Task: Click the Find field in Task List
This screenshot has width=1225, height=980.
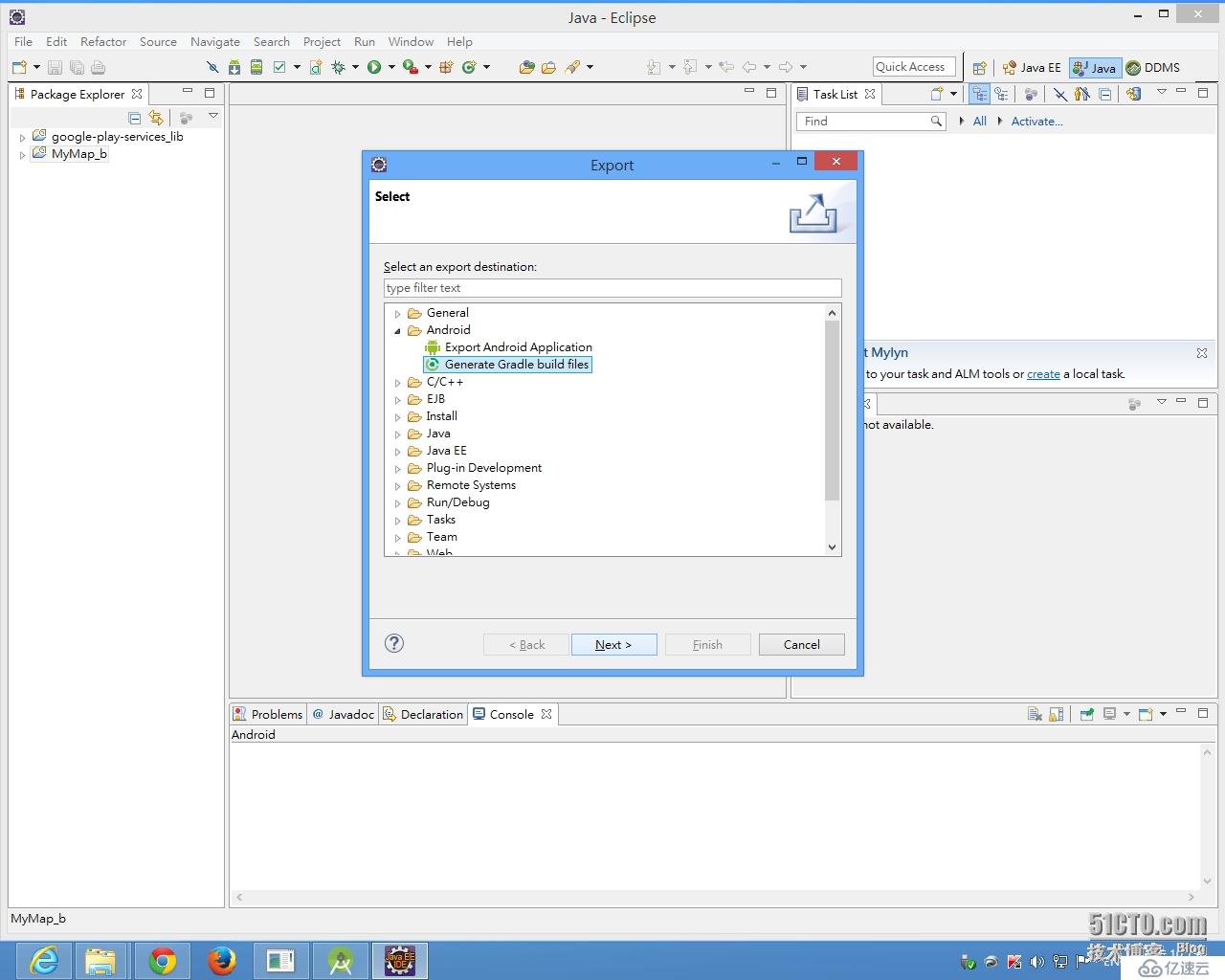Action: (872, 122)
